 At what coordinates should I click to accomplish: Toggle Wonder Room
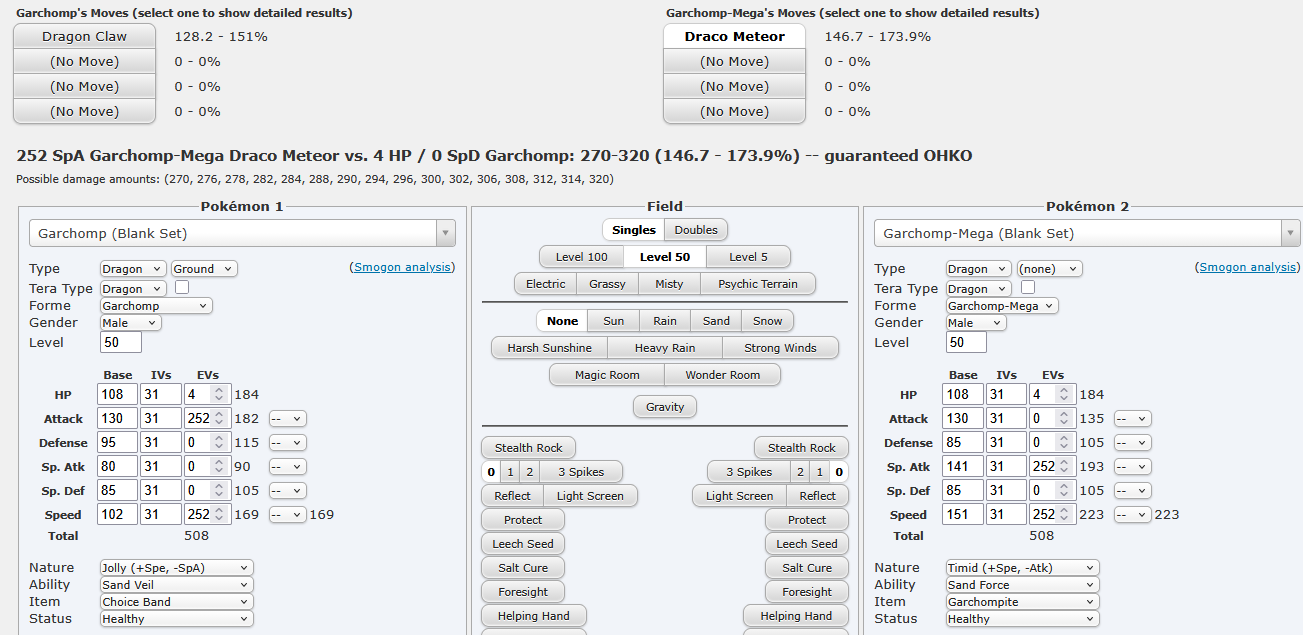pos(722,375)
